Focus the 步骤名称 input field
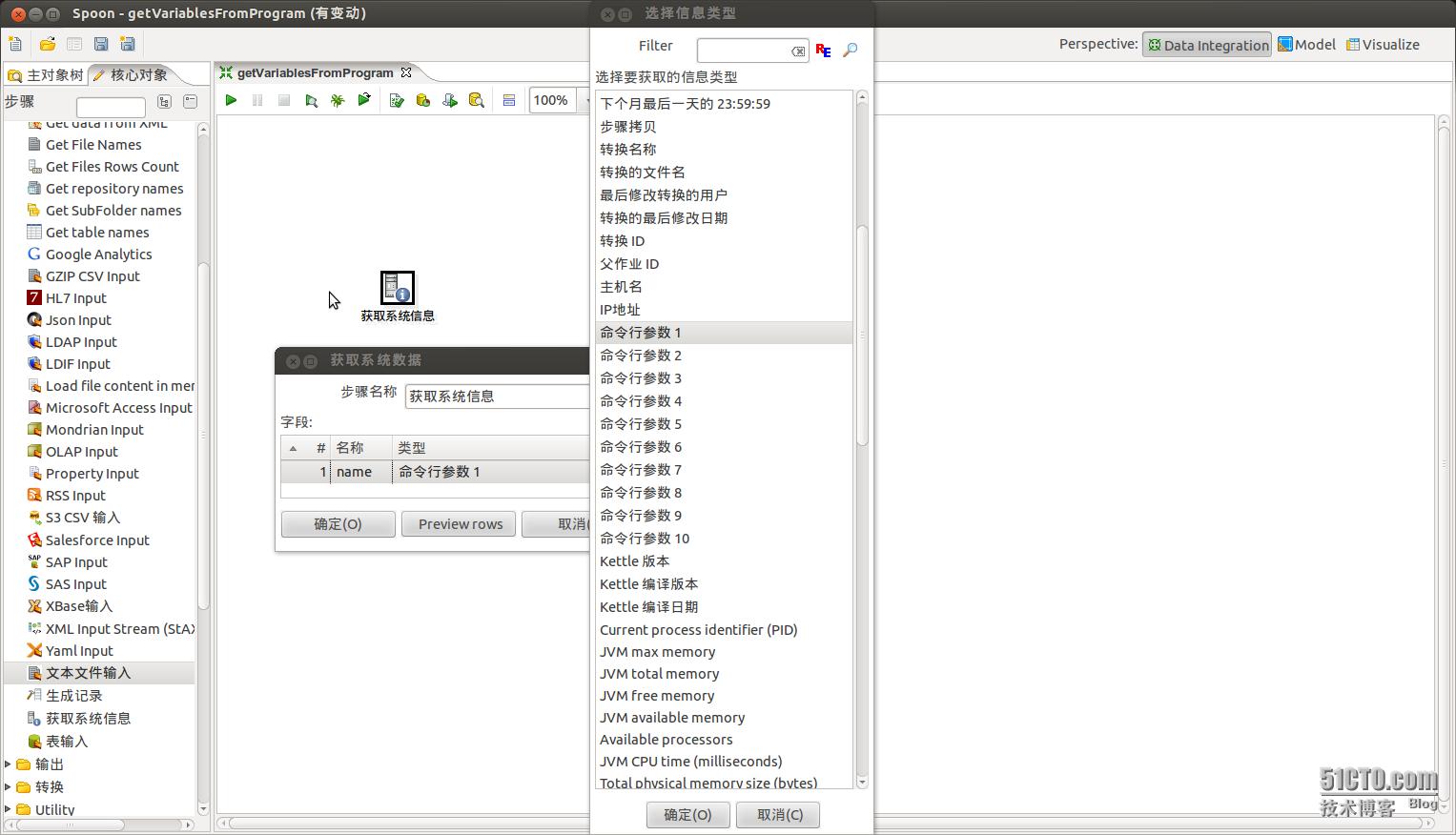The height and width of the screenshot is (835, 1456). click(x=498, y=397)
